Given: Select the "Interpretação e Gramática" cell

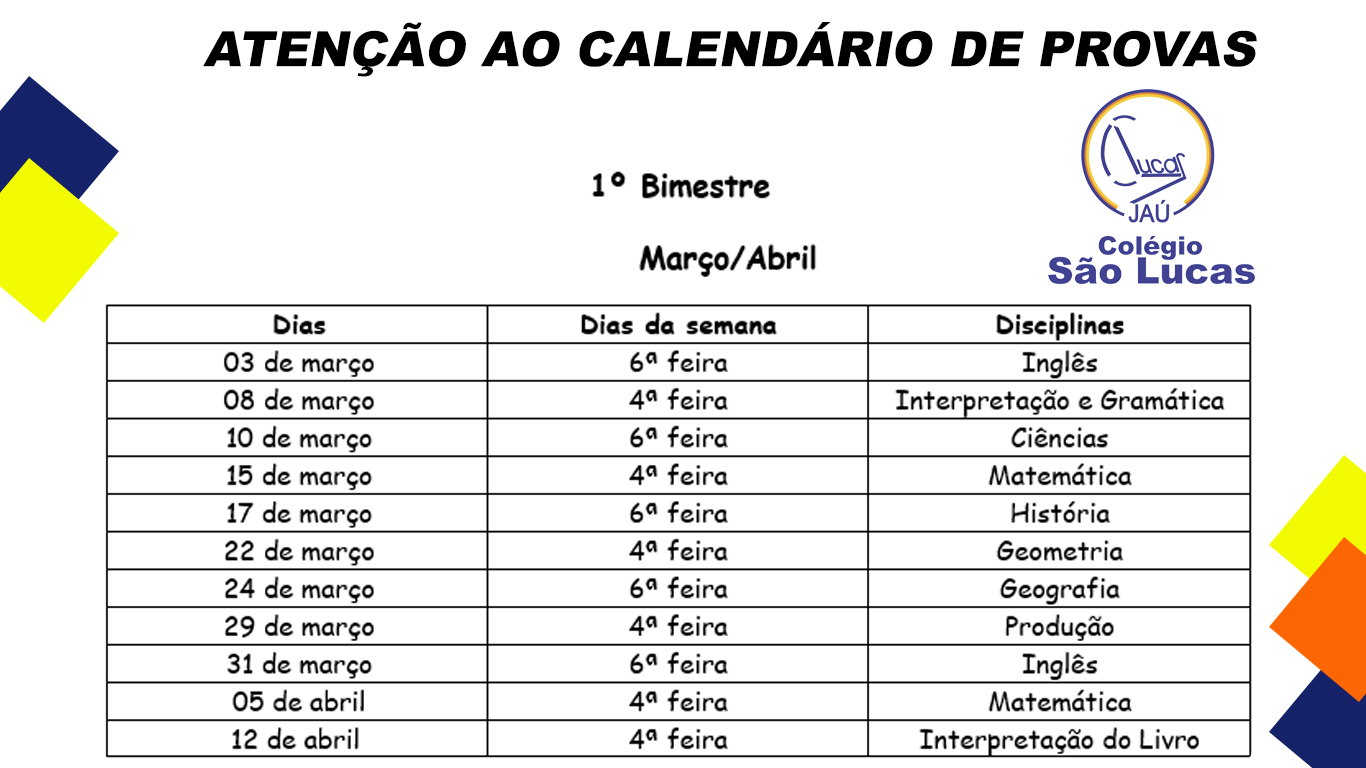Looking at the screenshot, I should [x=1059, y=401].
